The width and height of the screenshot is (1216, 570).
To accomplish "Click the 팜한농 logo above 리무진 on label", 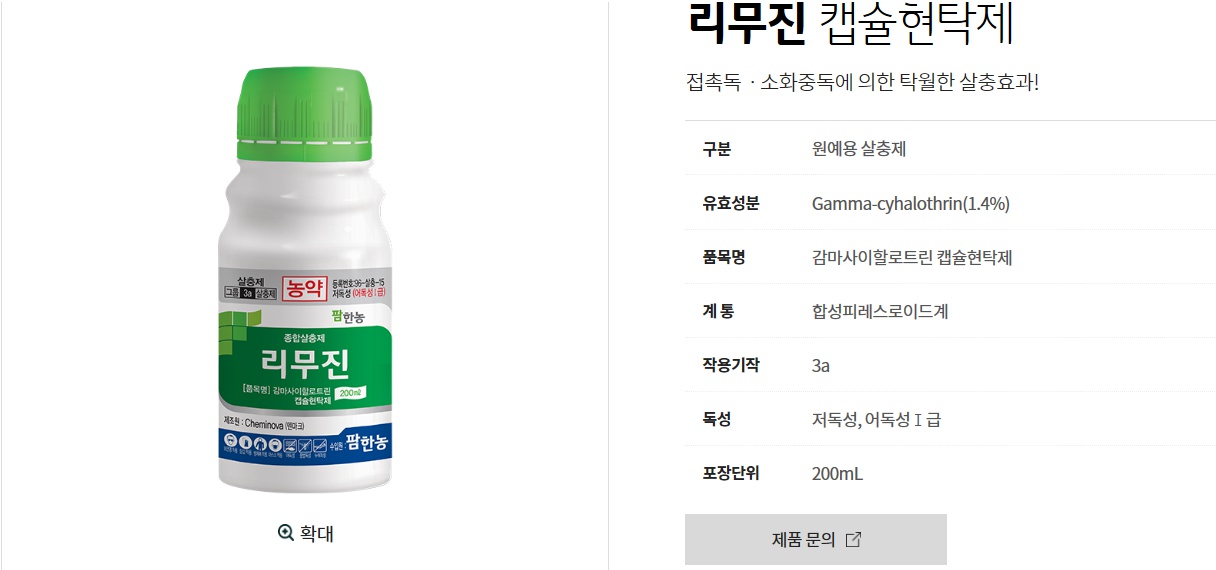I will point(350,320).
